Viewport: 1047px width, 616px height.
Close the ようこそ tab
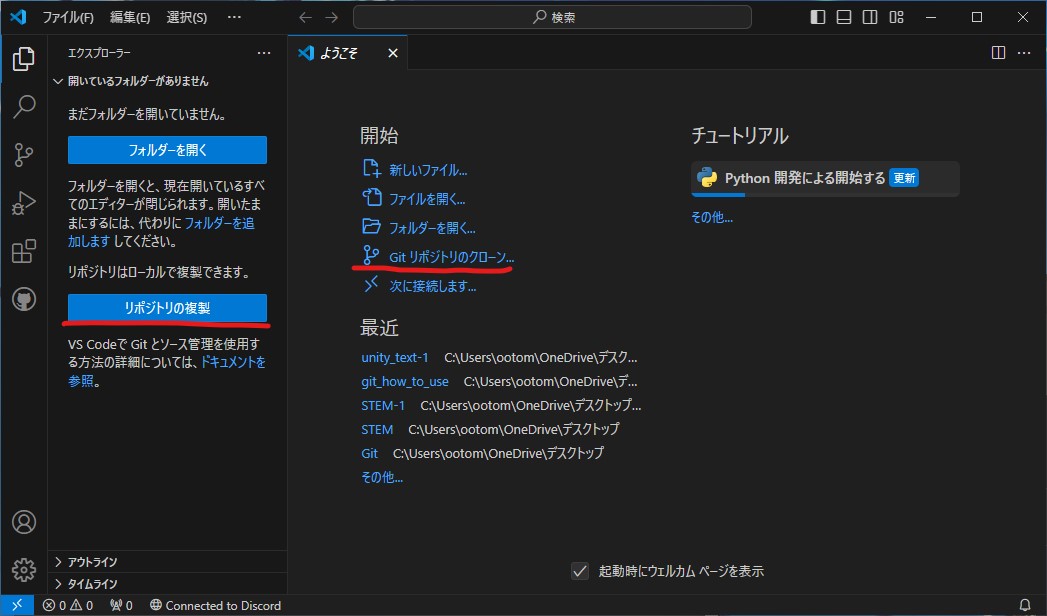(393, 53)
